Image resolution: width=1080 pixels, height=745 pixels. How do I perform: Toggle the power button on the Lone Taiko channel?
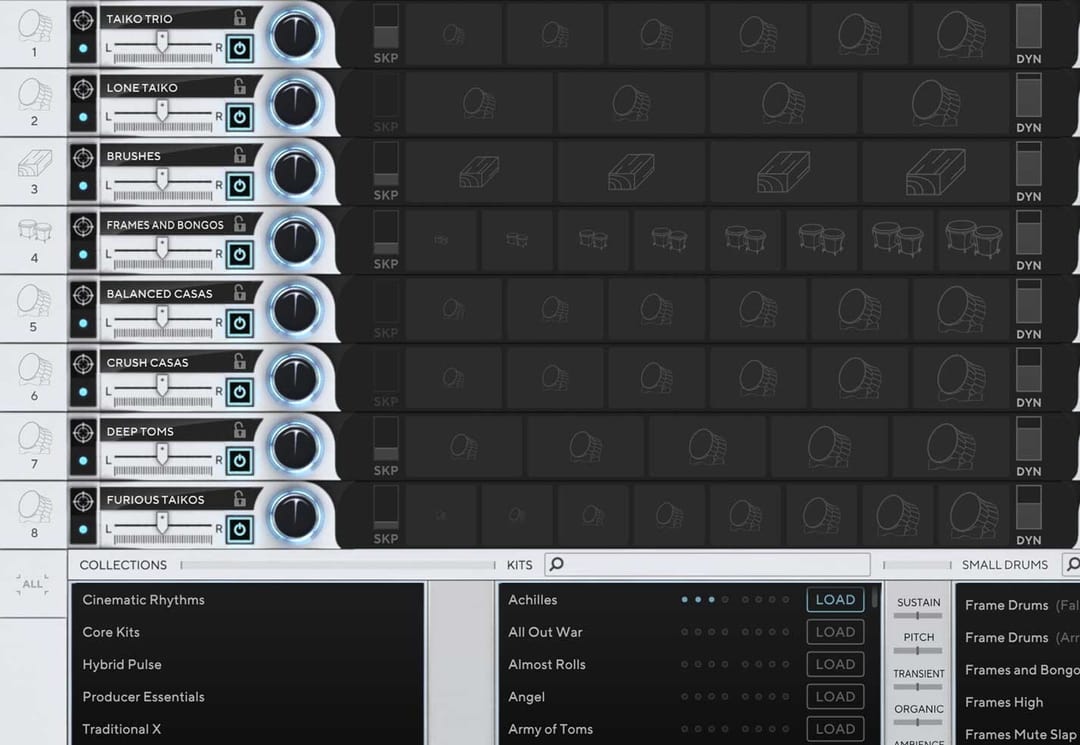tap(239, 117)
